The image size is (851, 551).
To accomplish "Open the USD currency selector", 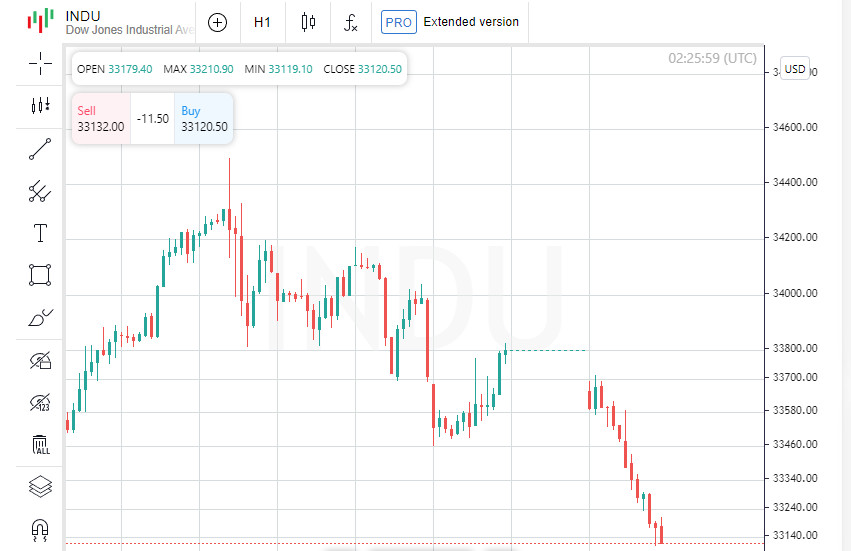I will coord(795,69).
